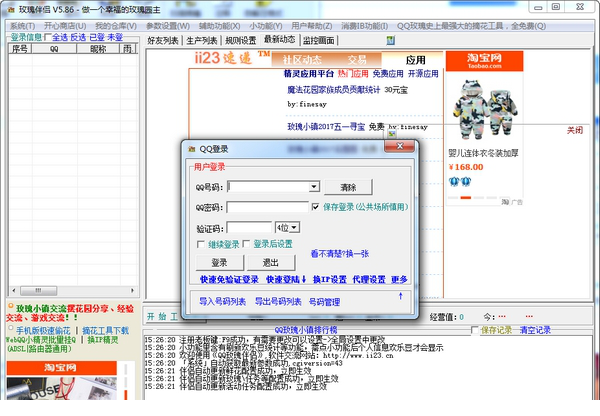Switch to the 生产列表 tab
The width and height of the screenshot is (600, 416).
coord(202,41)
